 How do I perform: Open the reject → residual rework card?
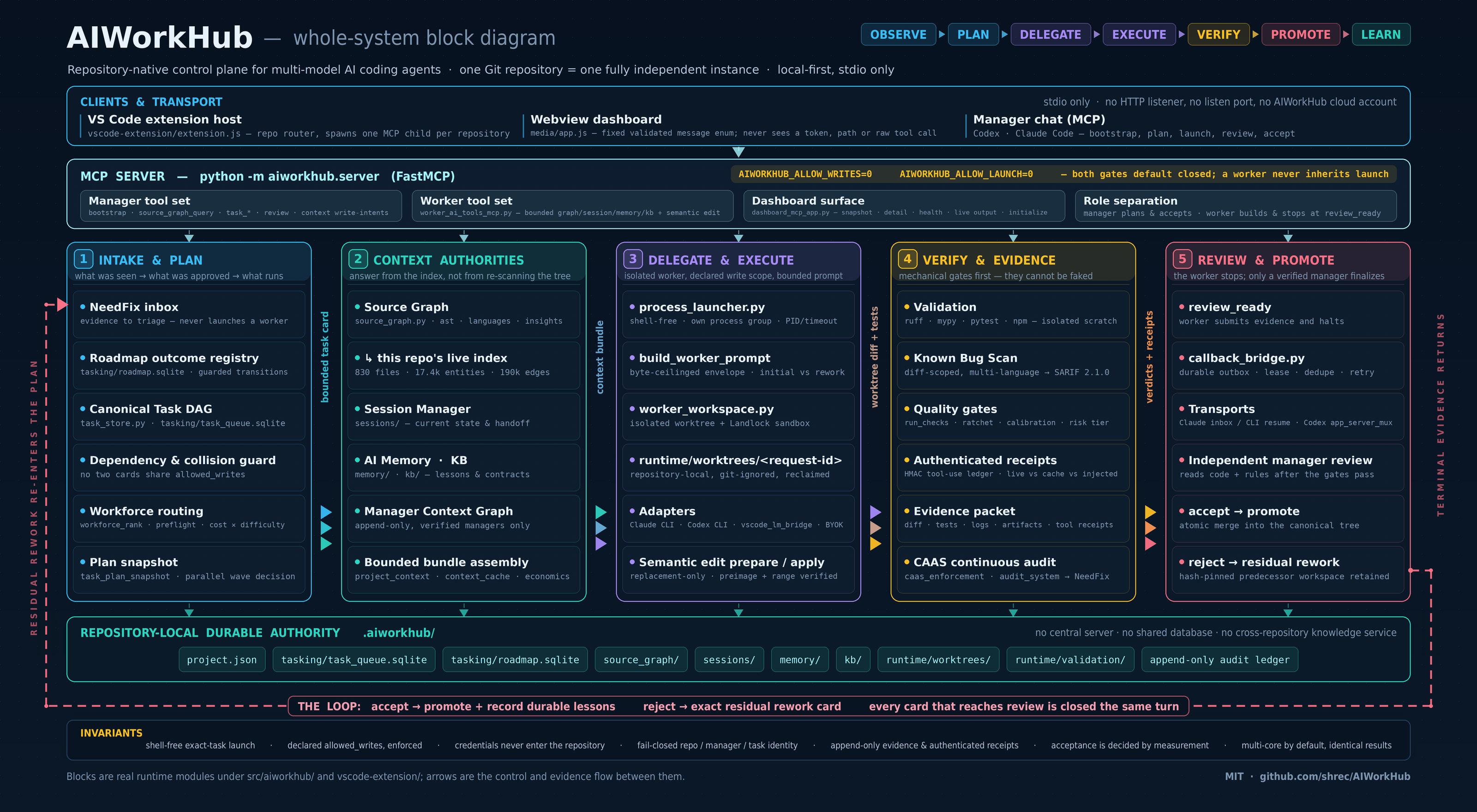(x=1288, y=569)
